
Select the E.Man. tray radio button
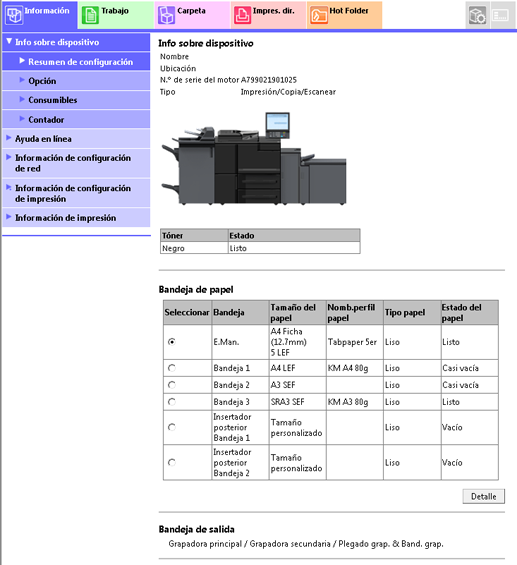pyautogui.click(x=172, y=342)
